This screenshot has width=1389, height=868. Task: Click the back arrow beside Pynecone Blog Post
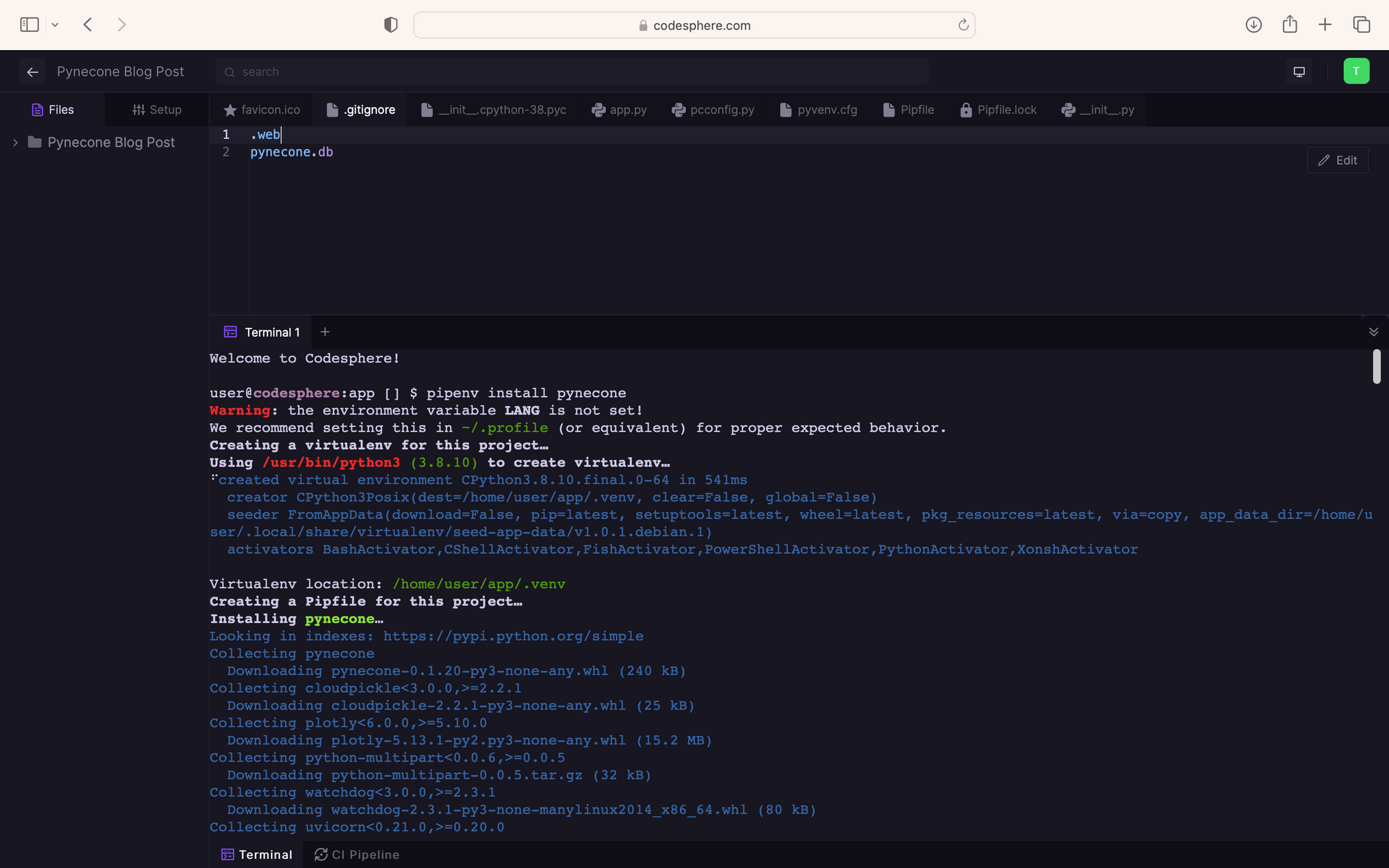tap(32, 72)
